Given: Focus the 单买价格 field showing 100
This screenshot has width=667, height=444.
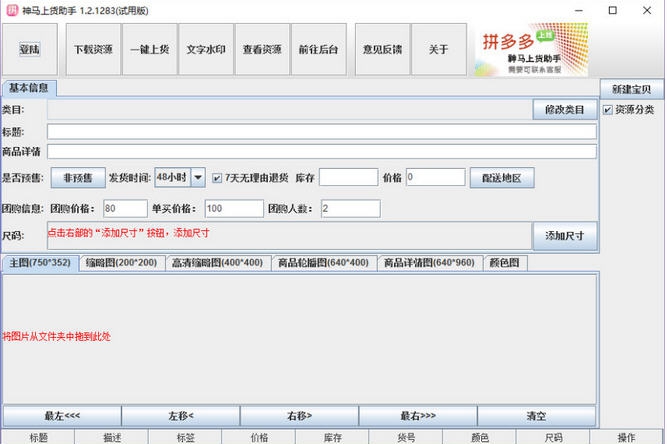Looking at the screenshot, I should point(234,208).
